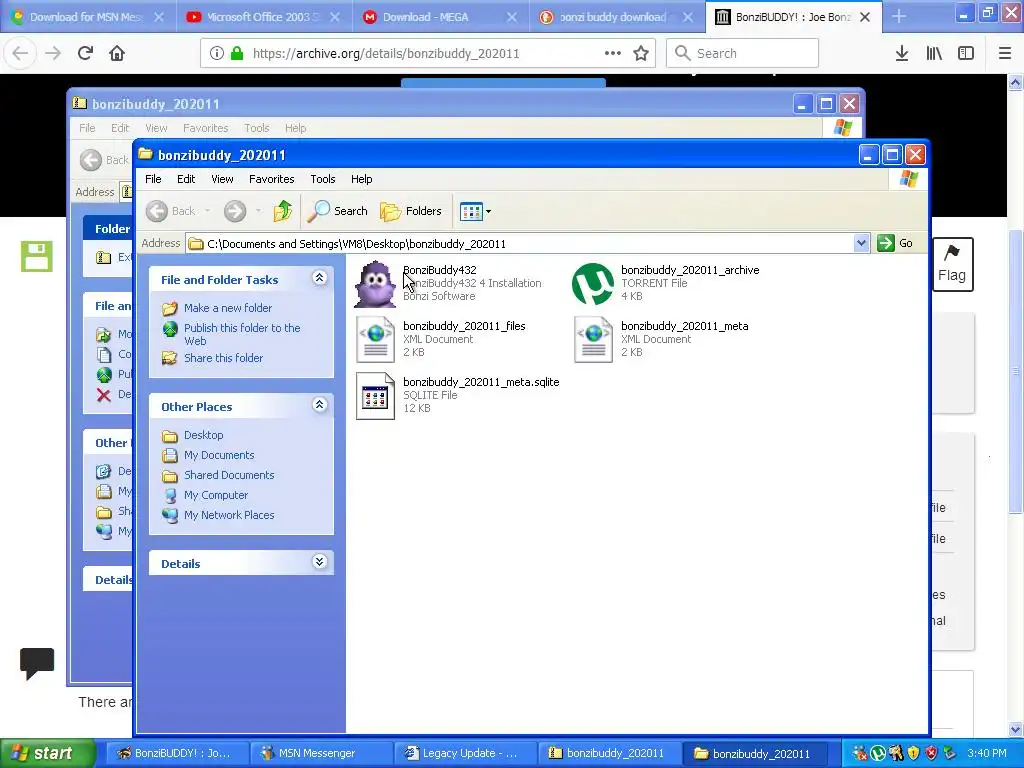Switch to BonziBUDDY Firefox taskbar button
Viewport: 1024px width, 768px height.
pyautogui.click(x=176, y=753)
